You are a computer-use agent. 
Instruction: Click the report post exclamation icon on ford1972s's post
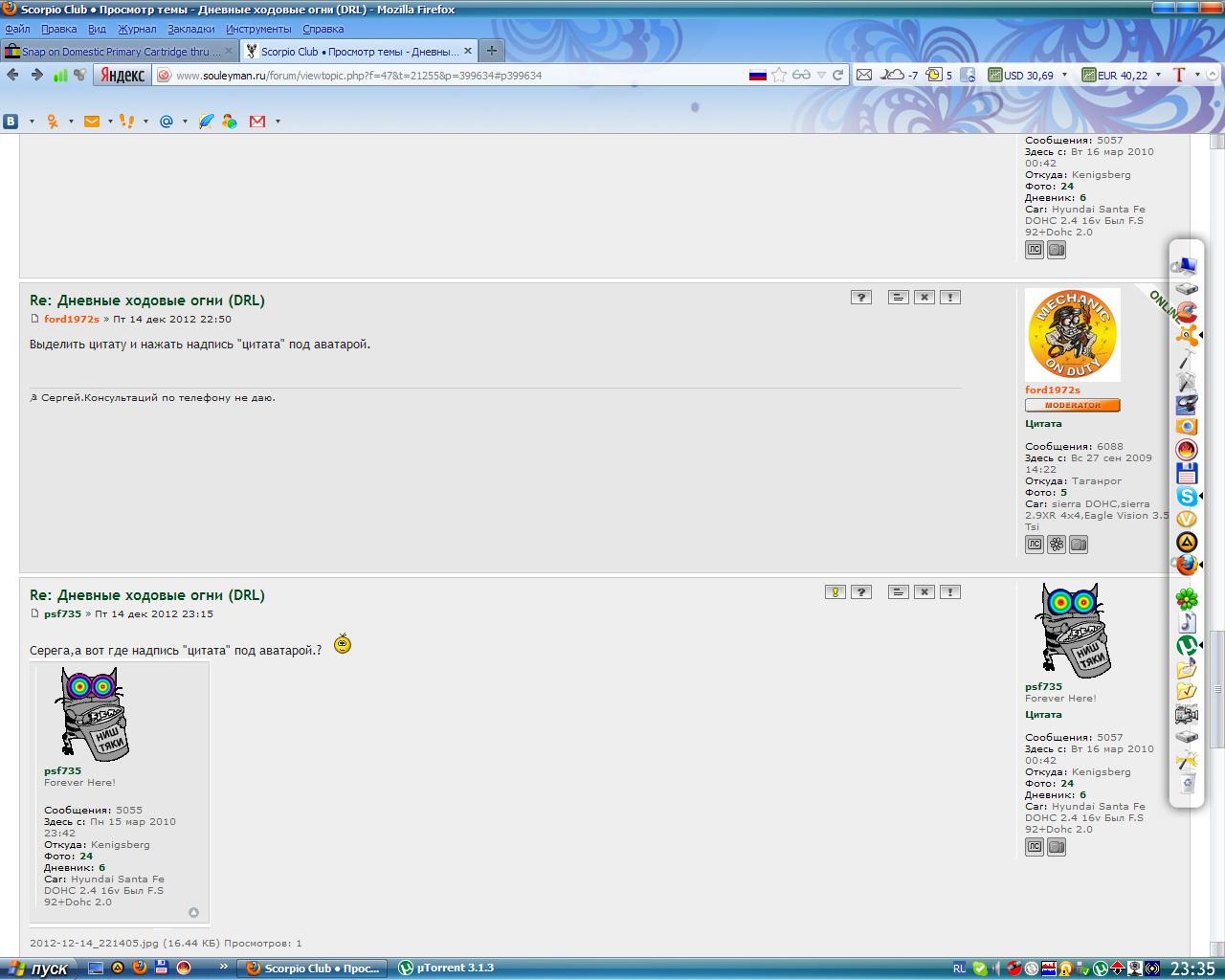click(949, 298)
